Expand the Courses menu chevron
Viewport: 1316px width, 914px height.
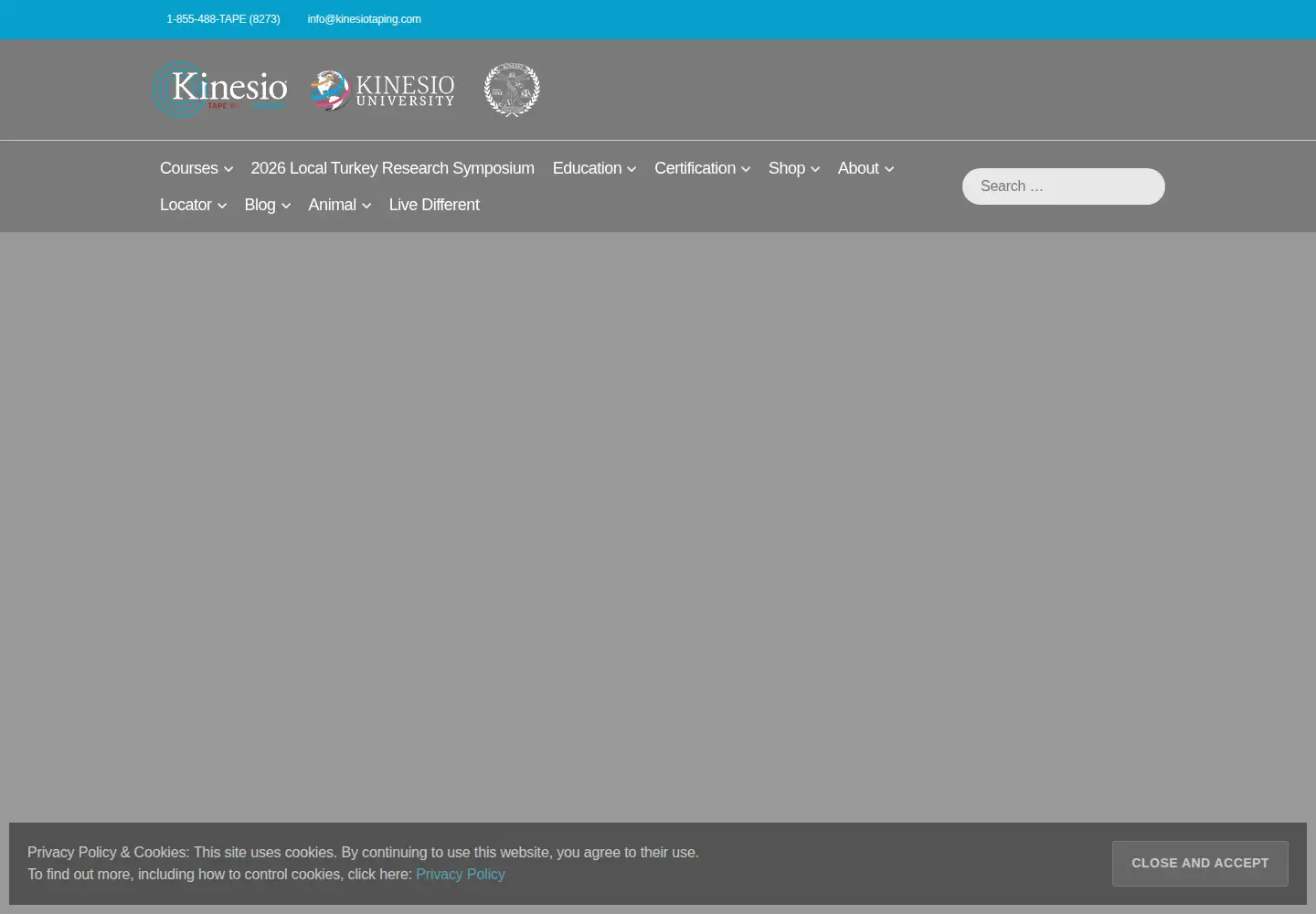pos(228,169)
